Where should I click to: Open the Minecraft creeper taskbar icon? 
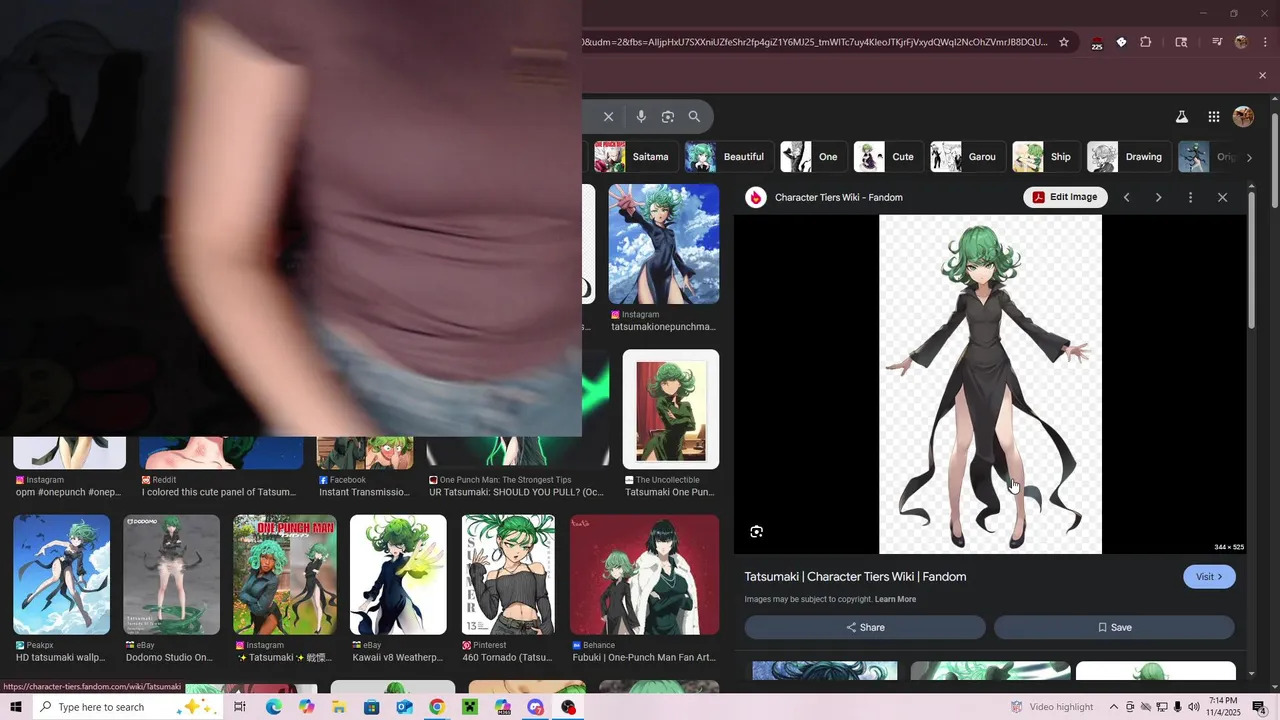point(470,707)
